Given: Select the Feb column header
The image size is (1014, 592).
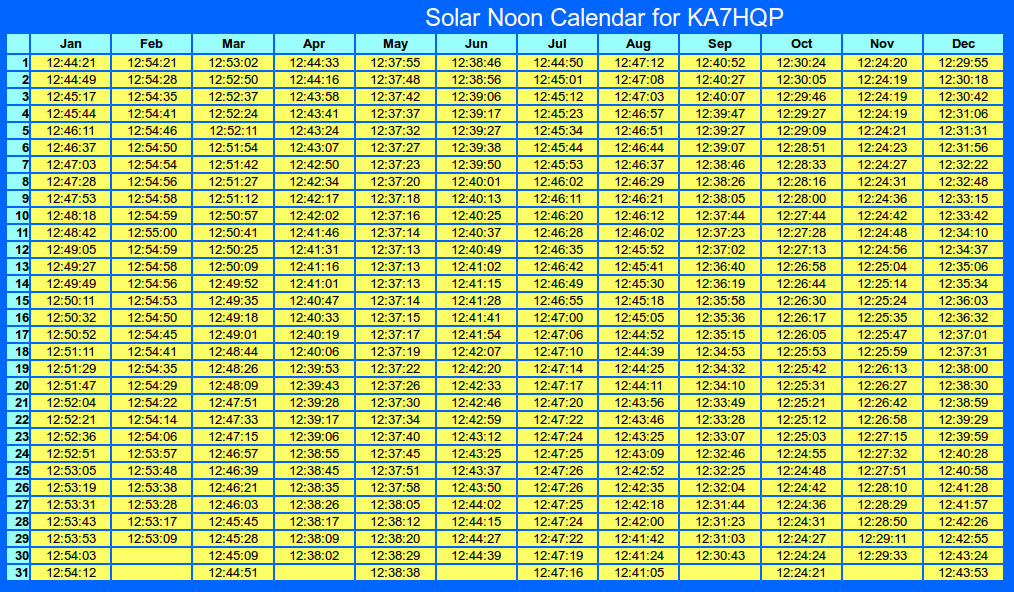Looking at the screenshot, I should [151, 44].
